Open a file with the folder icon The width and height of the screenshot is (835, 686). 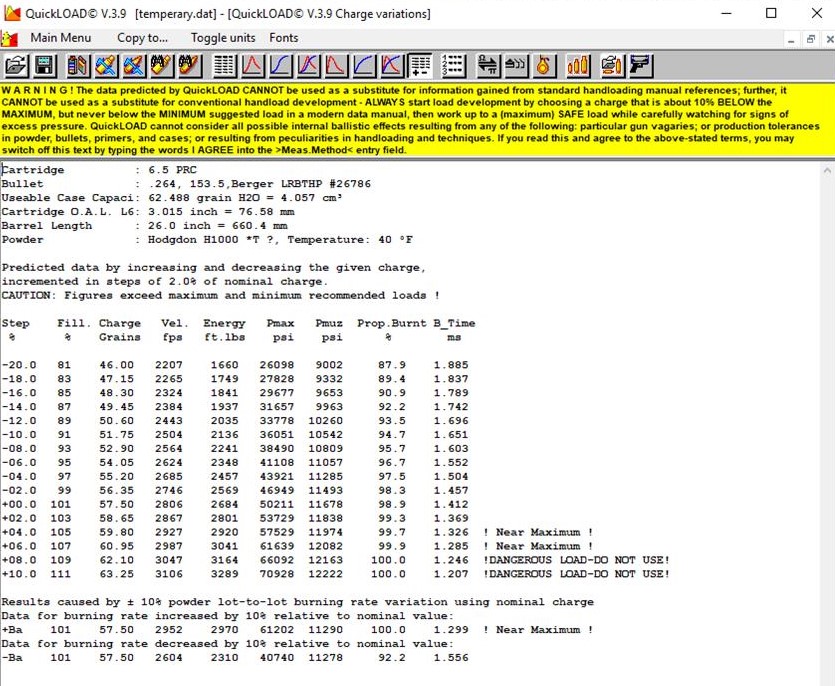tap(16, 66)
